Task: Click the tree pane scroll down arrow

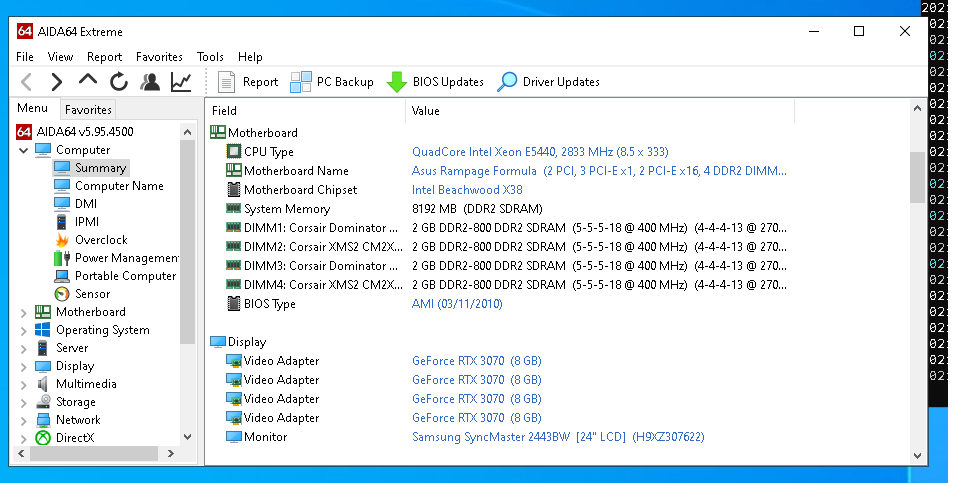Action: [x=187, y=436]
